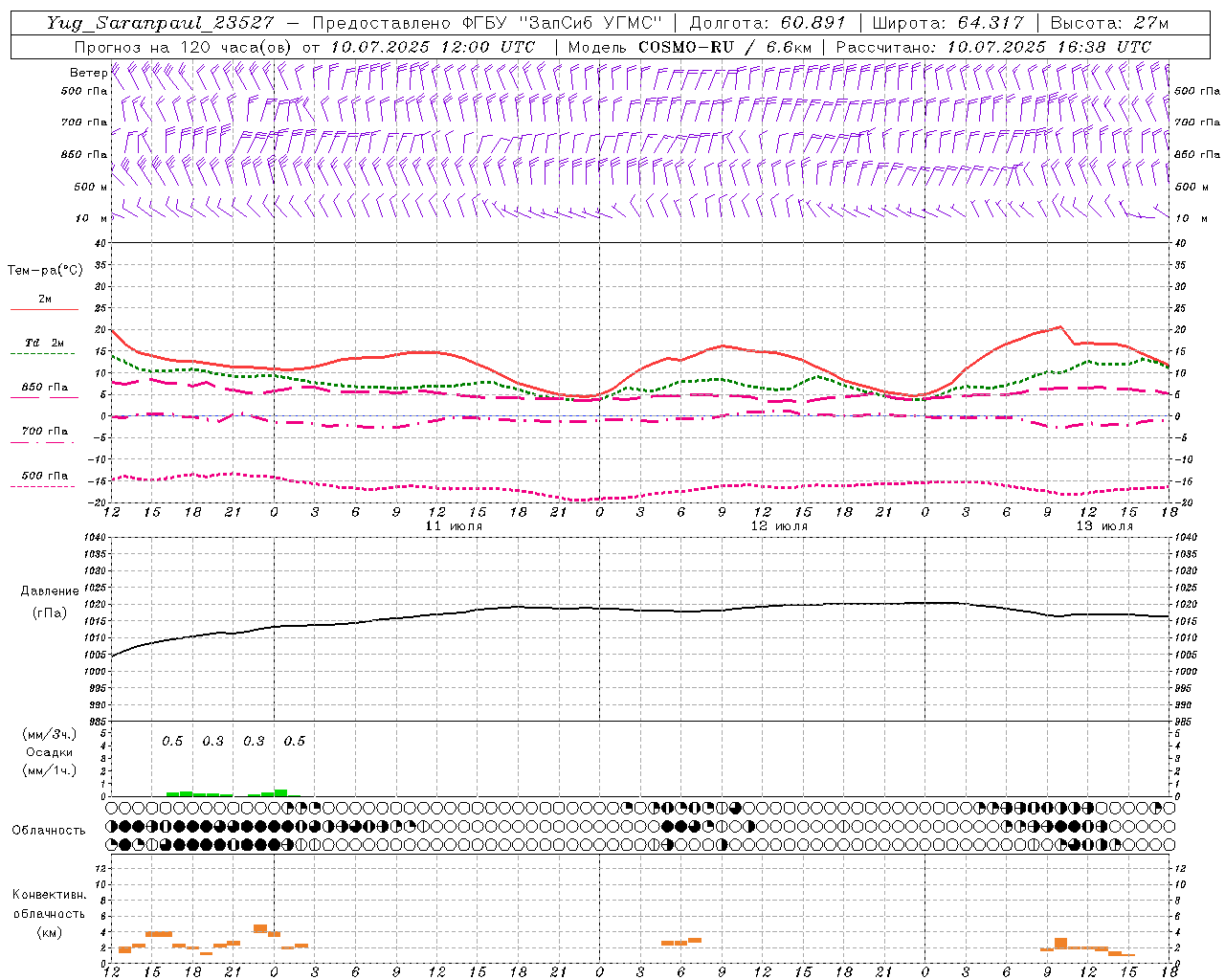This screenshot has height=980, width=1225.
Task: Click the date label 13 июля
Action: [1104, 526]
